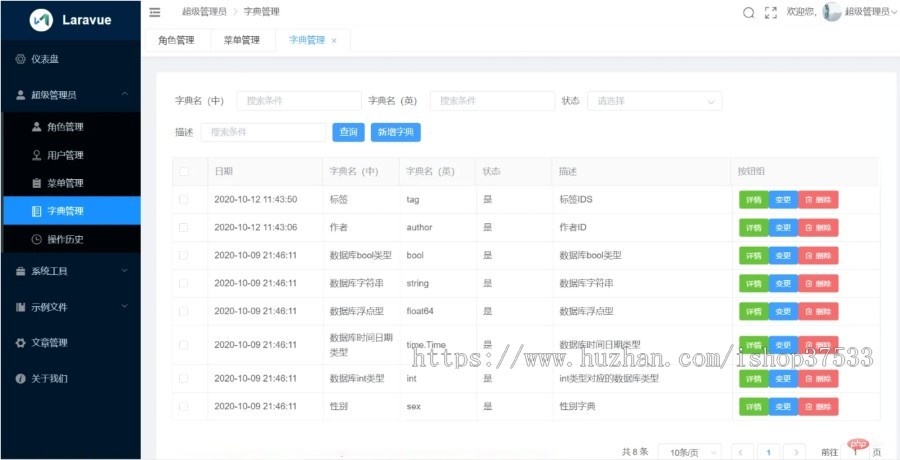Open 角色管理 in the sidebar
900x460 pixels.
pos(72,127)
